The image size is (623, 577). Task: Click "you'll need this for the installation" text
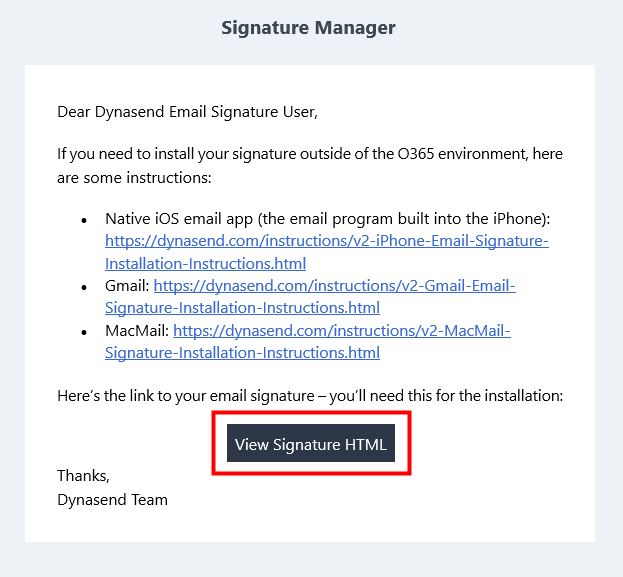pyautogui.click(x=446, y=396)
